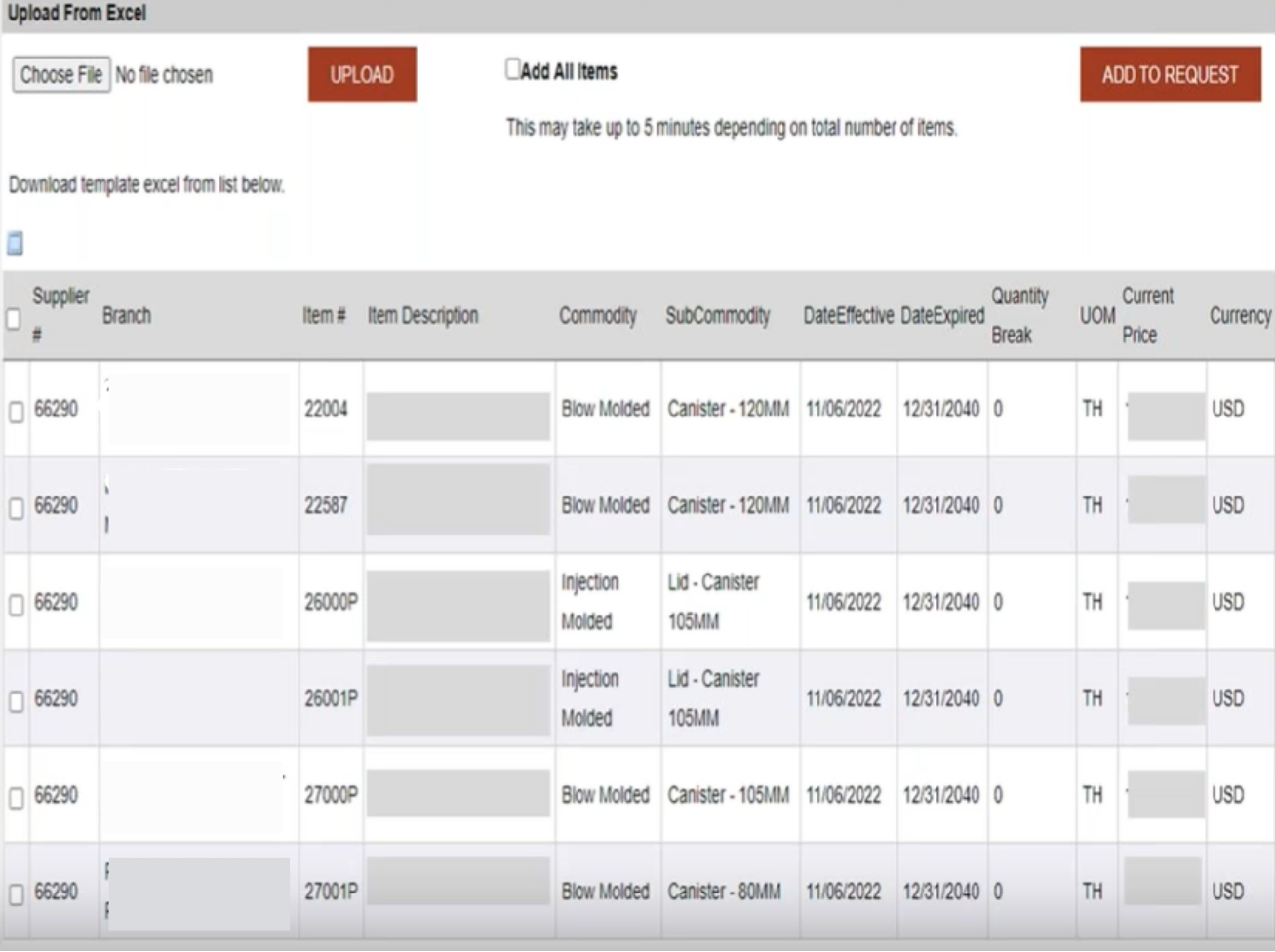The height and width of the screenshot is (952, 1275).
Task: Tick the checkbox for item 26000P
Action: (17, 606)
